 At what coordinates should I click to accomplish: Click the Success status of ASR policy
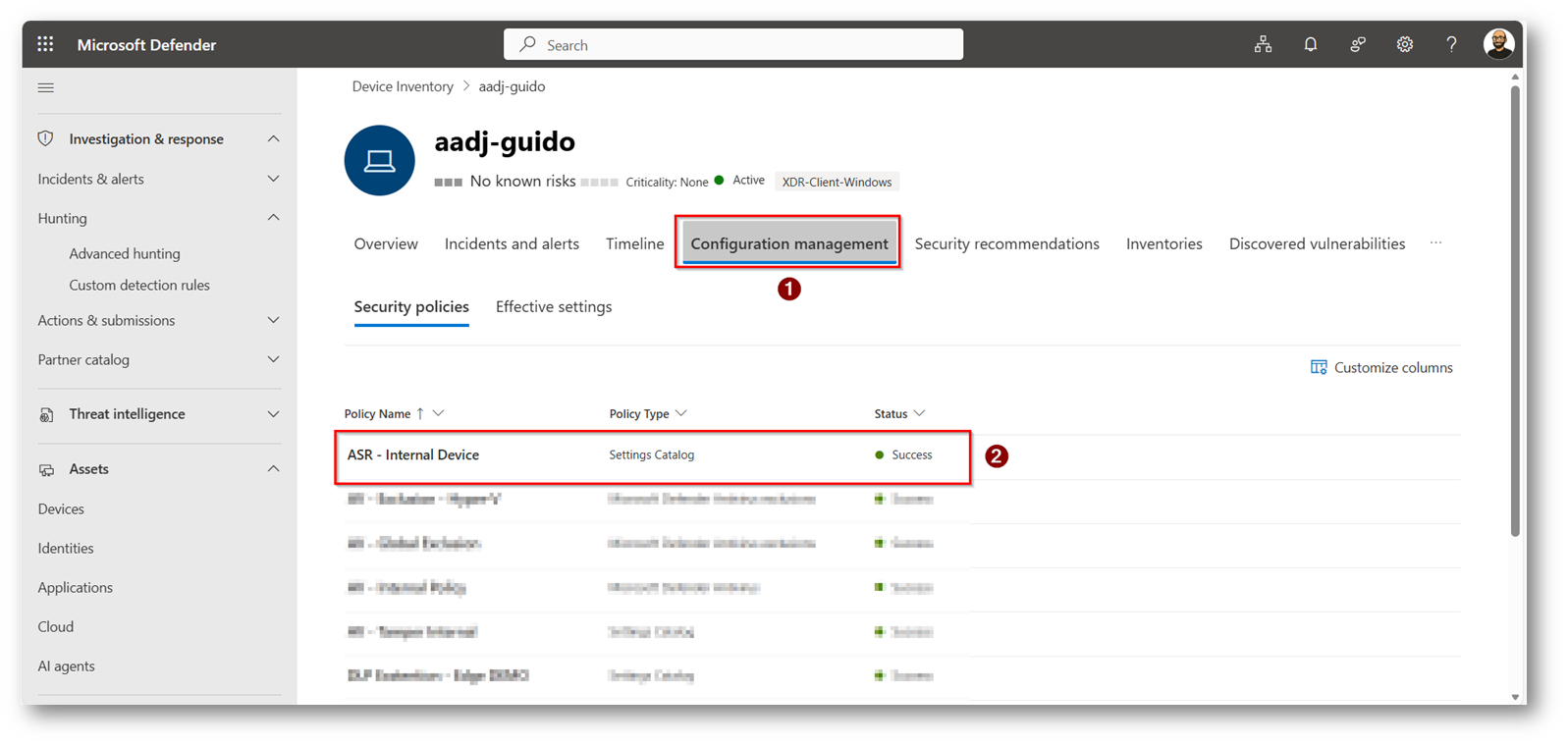point(903,454)
